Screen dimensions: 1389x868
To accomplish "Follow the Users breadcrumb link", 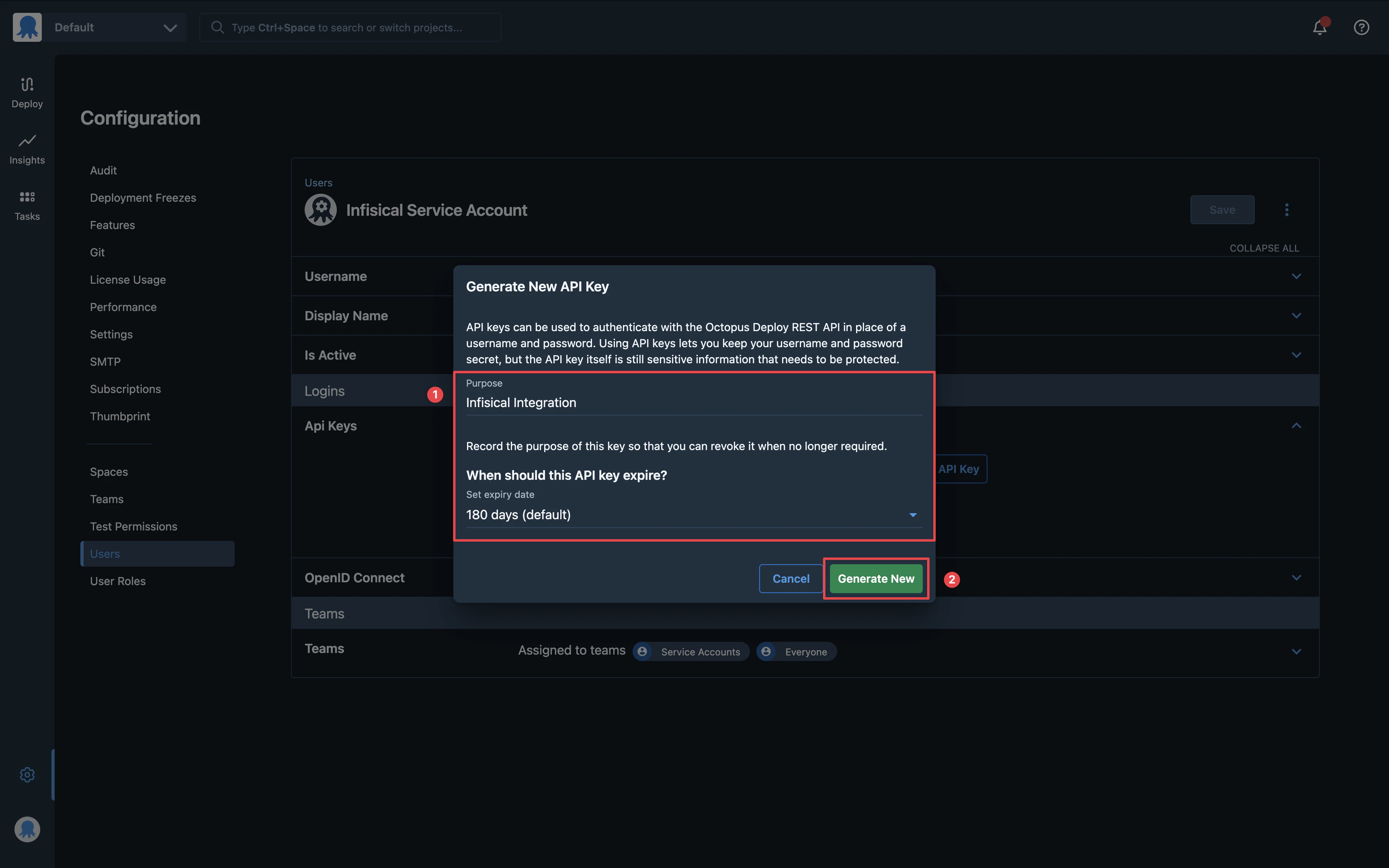I will coord(319,182).
